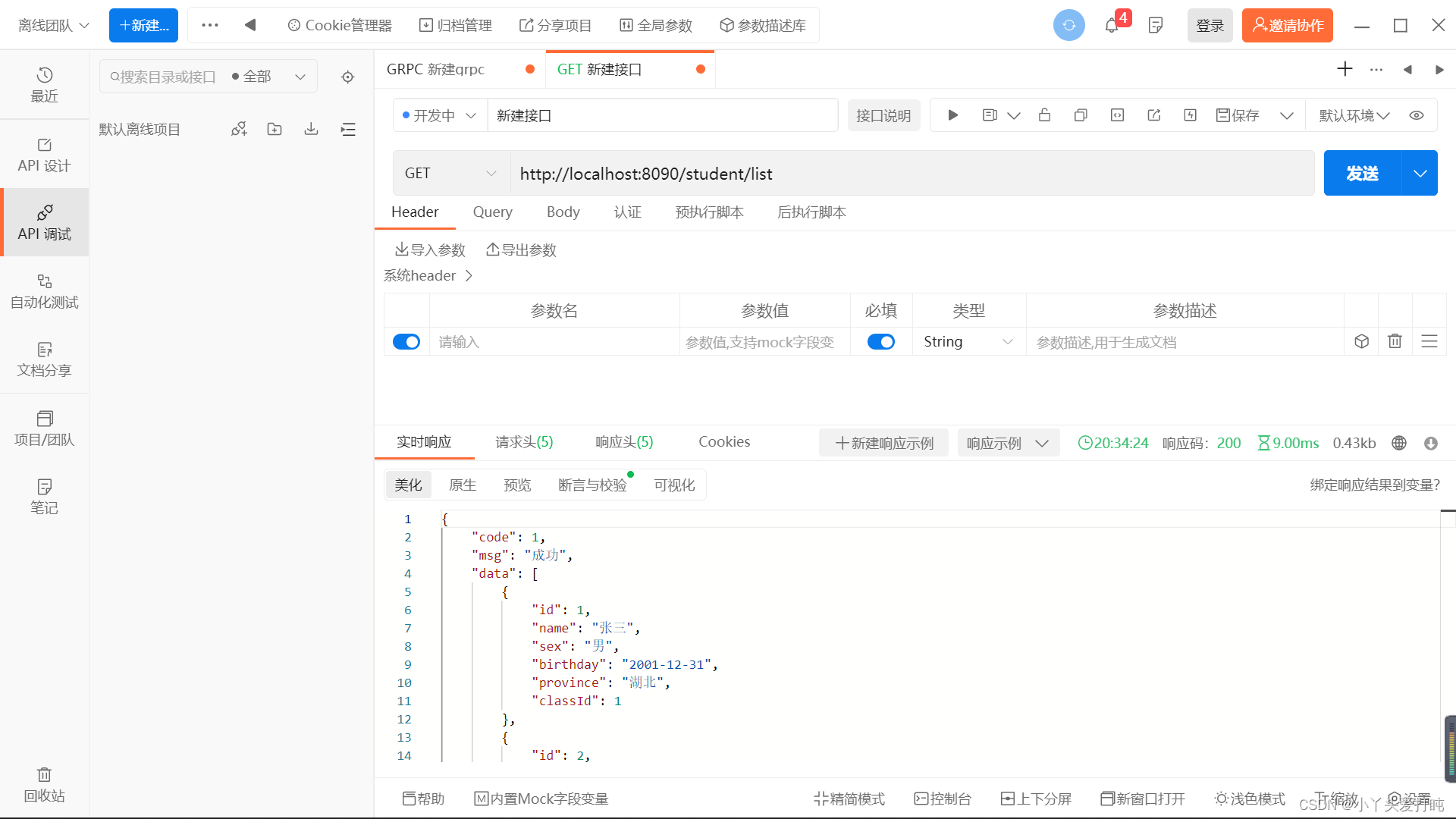Open Cookie管理器 from the top toolbar
The width and height of the screenshot is (1456, 819).
340,25
